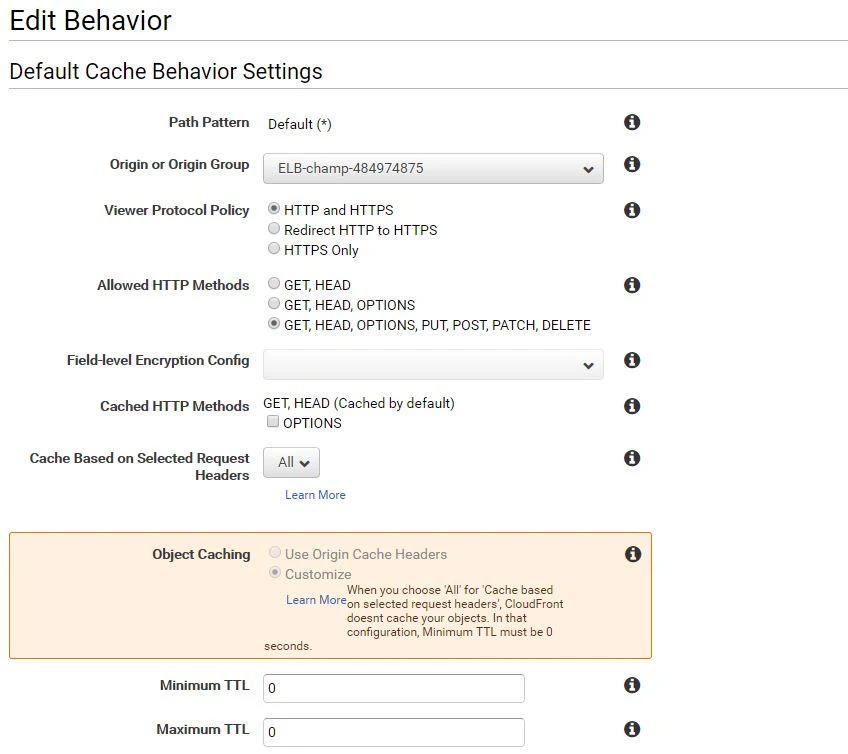
Task: Open the ELB-champ-484974875 origin dropdown
Action: [433, 169]
